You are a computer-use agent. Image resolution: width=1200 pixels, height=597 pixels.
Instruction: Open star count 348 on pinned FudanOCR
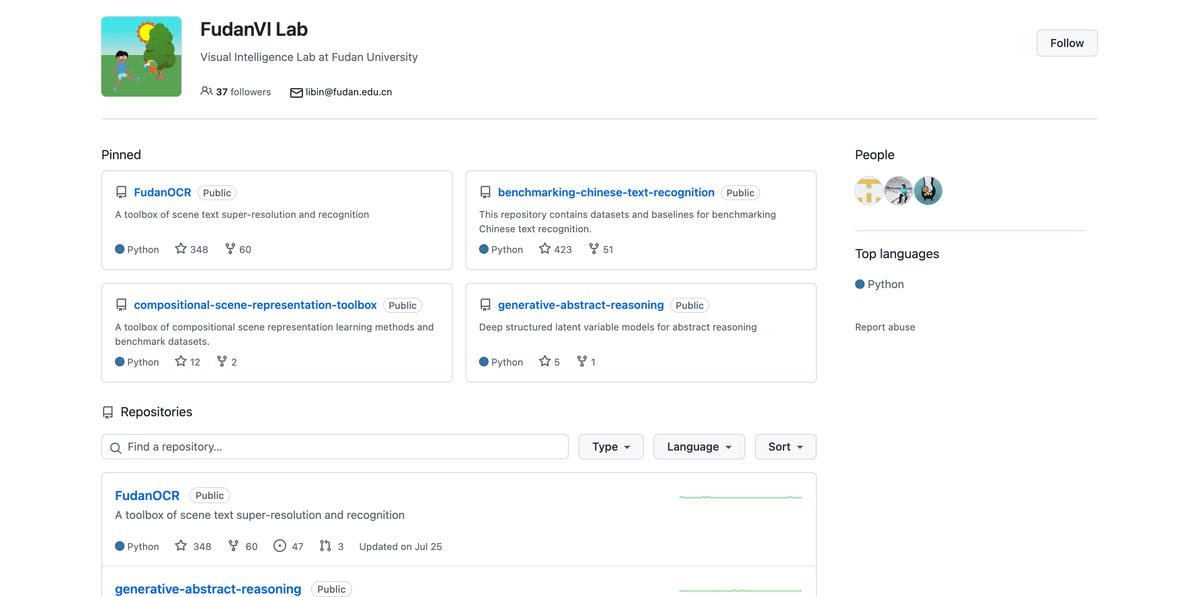192,249
